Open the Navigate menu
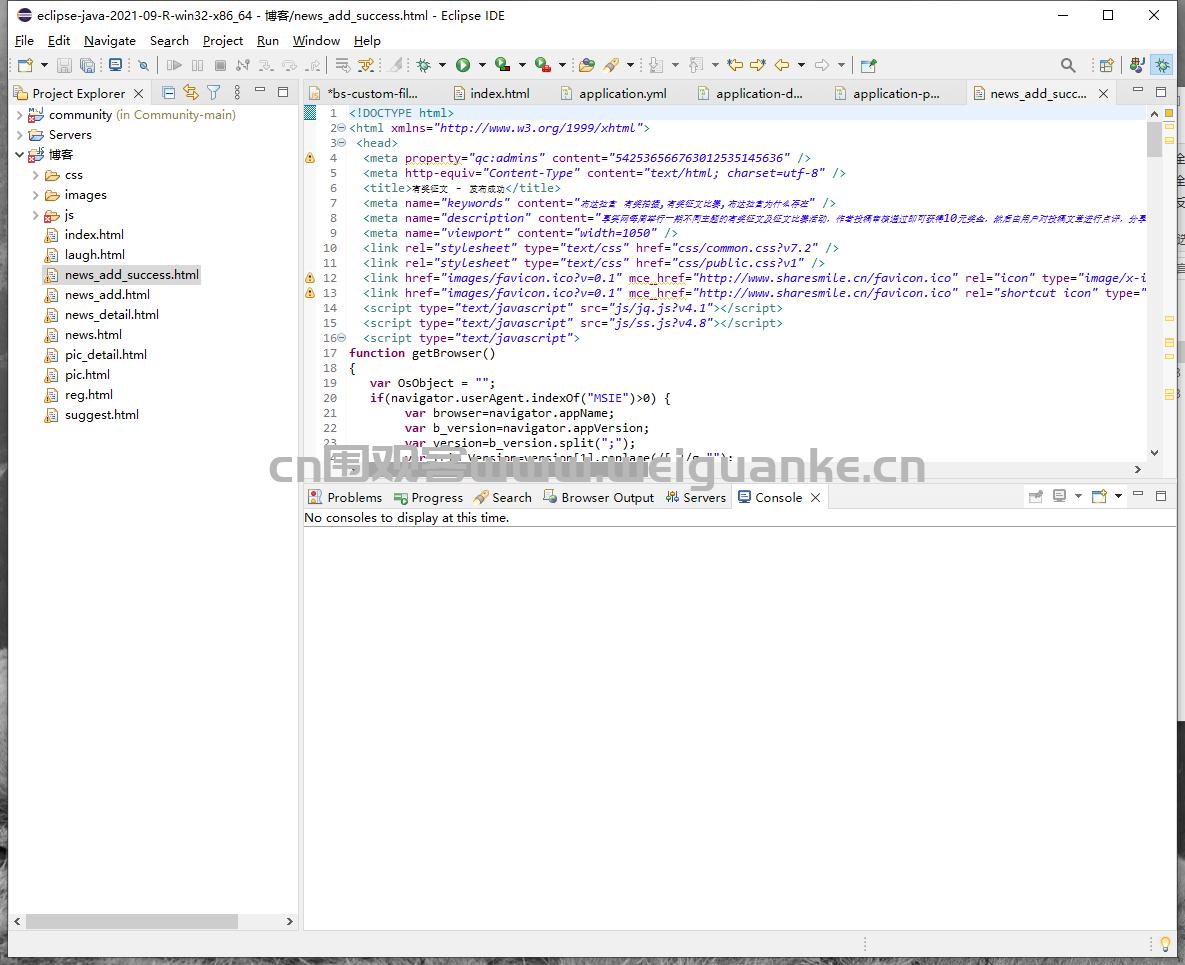The width and height of the screenshot is (1185, 965). click(109, 41)
